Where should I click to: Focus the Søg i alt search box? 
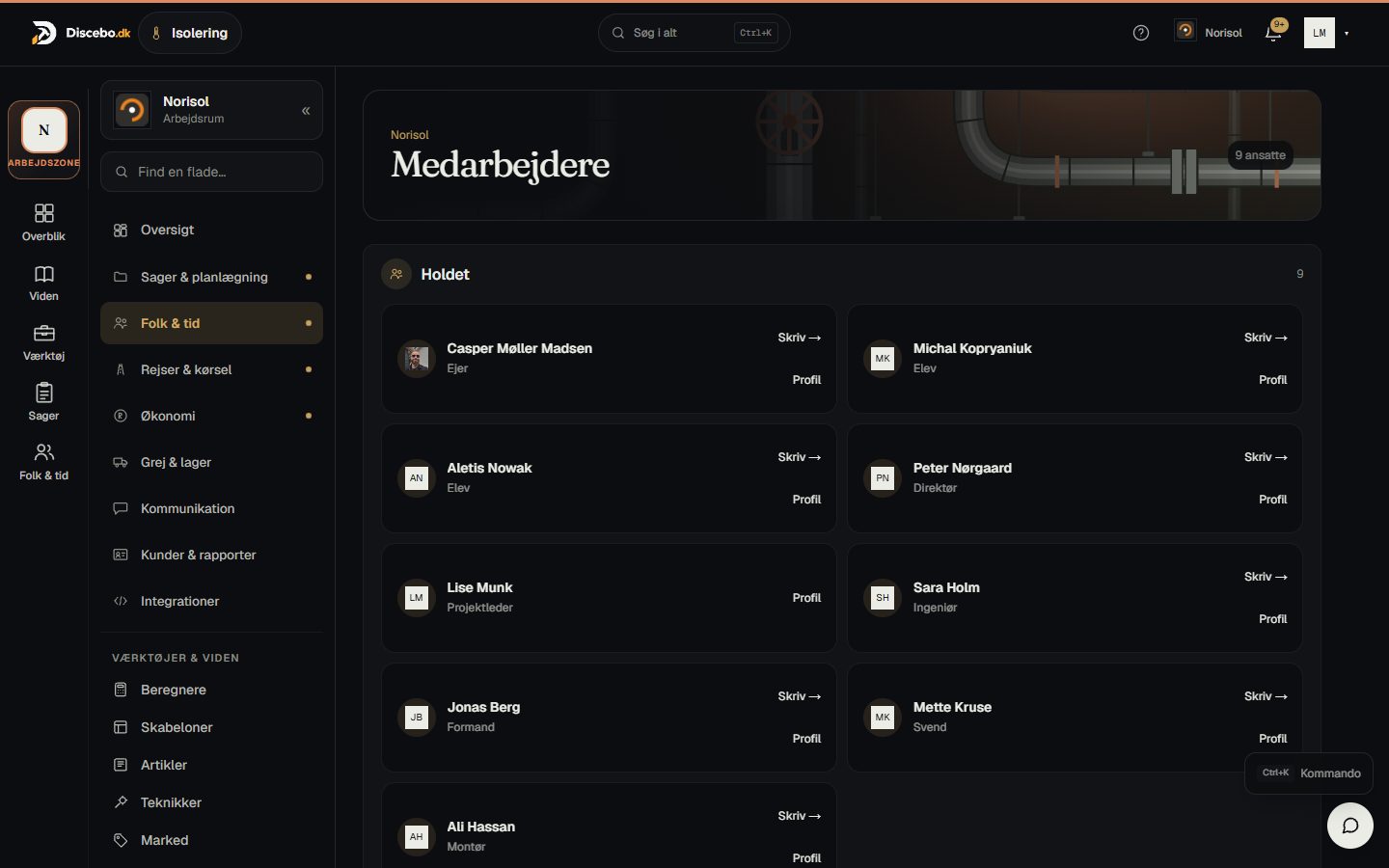pyautogui.click(x=694, y=33)
